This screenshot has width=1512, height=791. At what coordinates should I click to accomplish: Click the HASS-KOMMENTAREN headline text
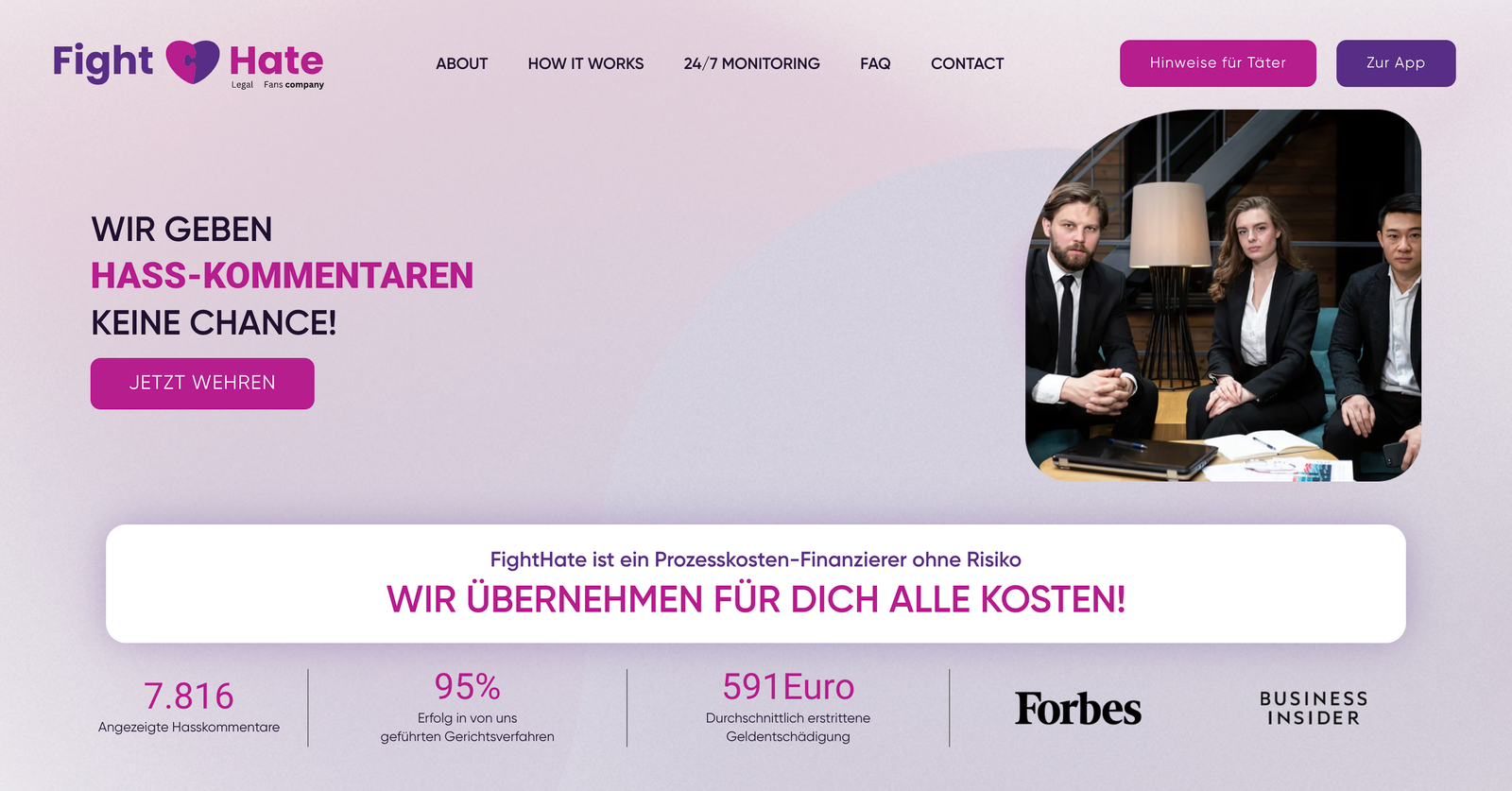pos(282,276)
